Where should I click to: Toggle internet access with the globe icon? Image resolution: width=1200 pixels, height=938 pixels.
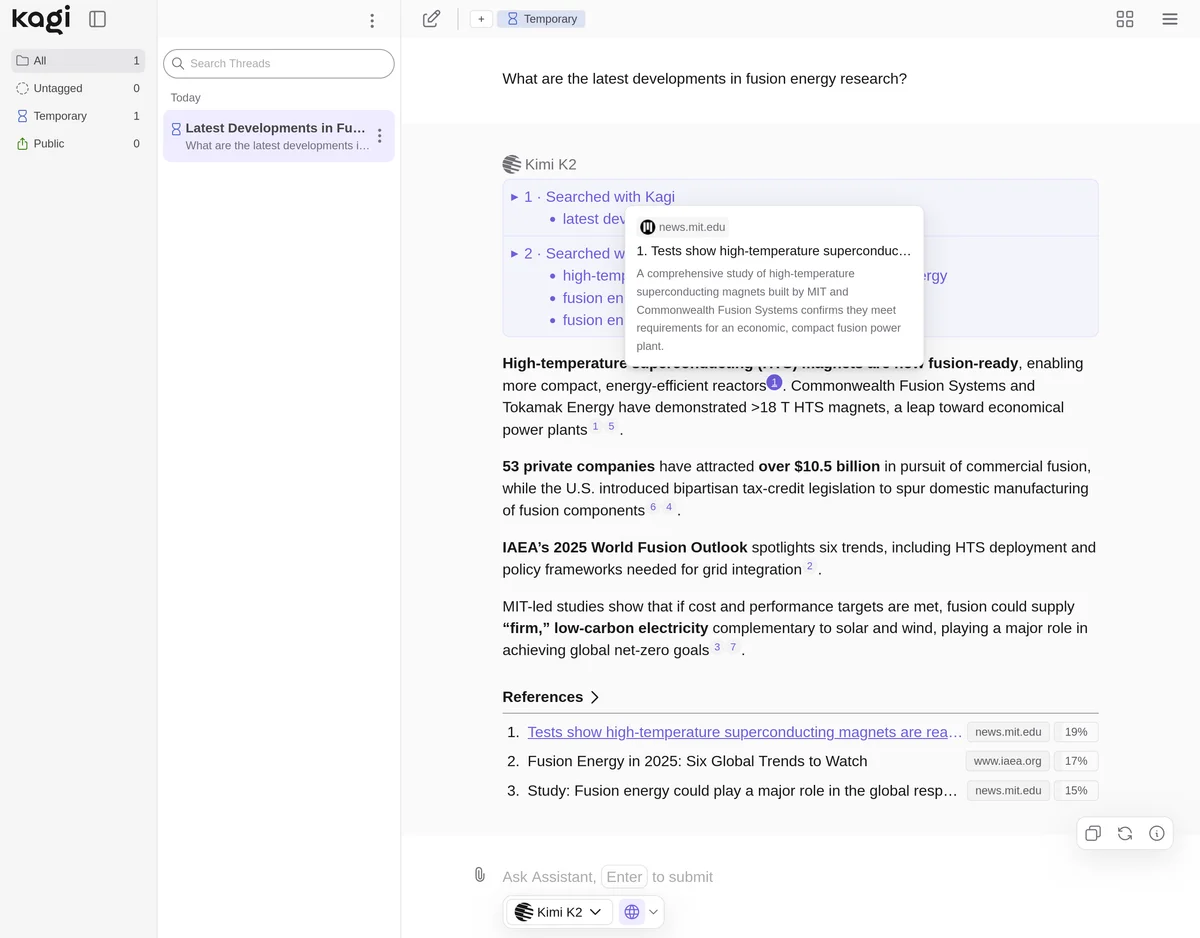point(631,911)
